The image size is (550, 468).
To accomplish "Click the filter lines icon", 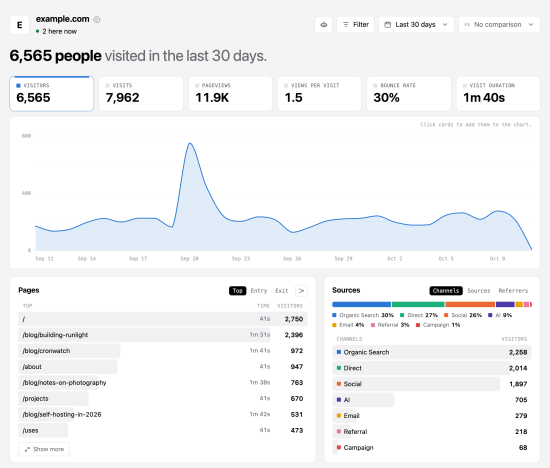I will [x=346, y=25].
